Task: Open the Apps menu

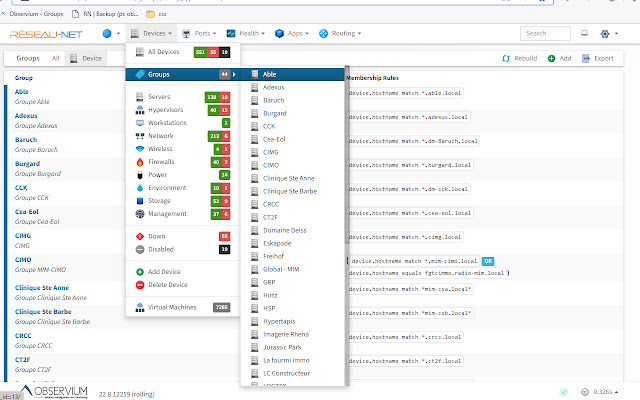Action: tap(291, 33)
